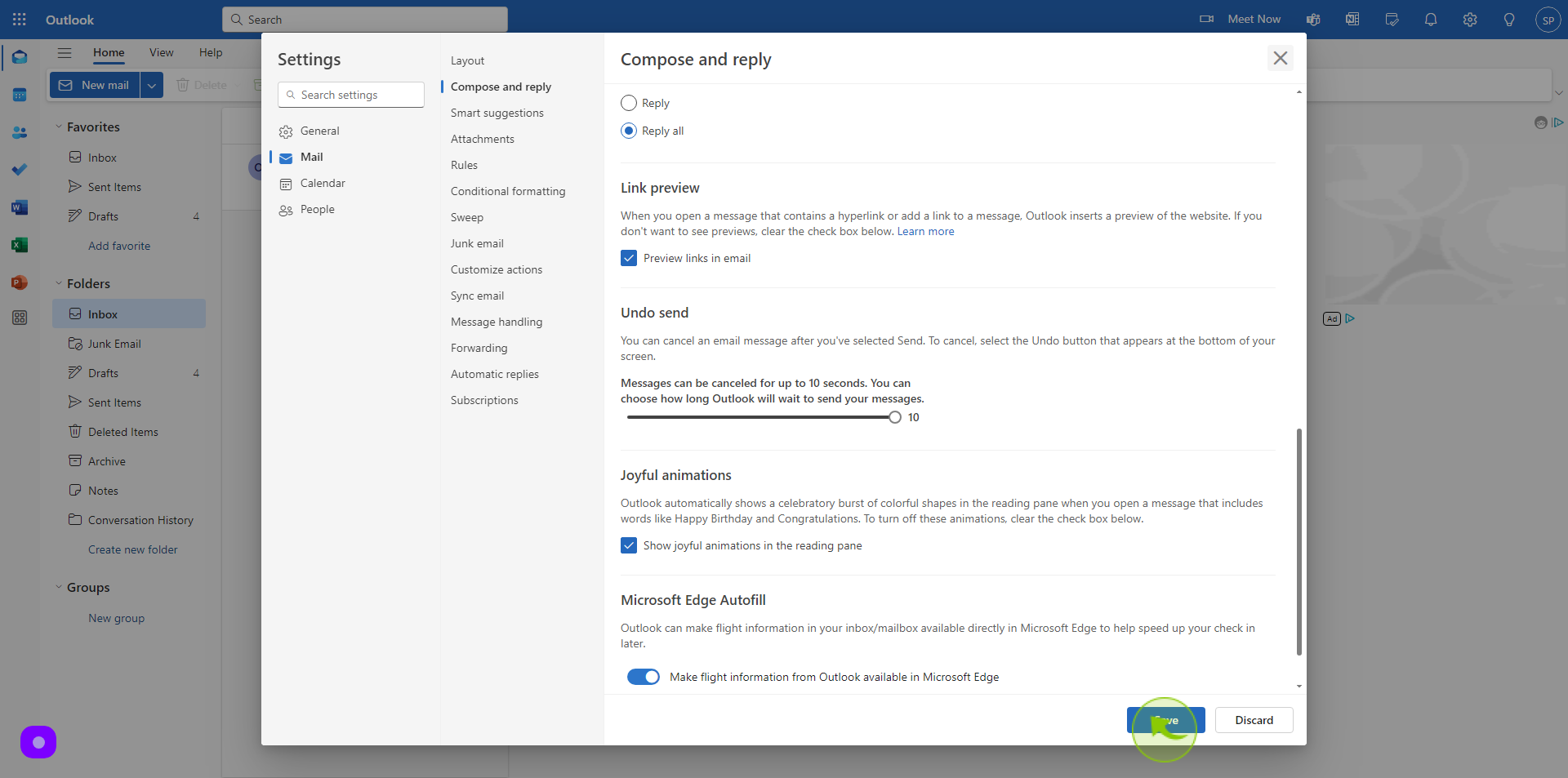Click Discard button
The image size is (1568, 778).
[x=1254, y=720]
